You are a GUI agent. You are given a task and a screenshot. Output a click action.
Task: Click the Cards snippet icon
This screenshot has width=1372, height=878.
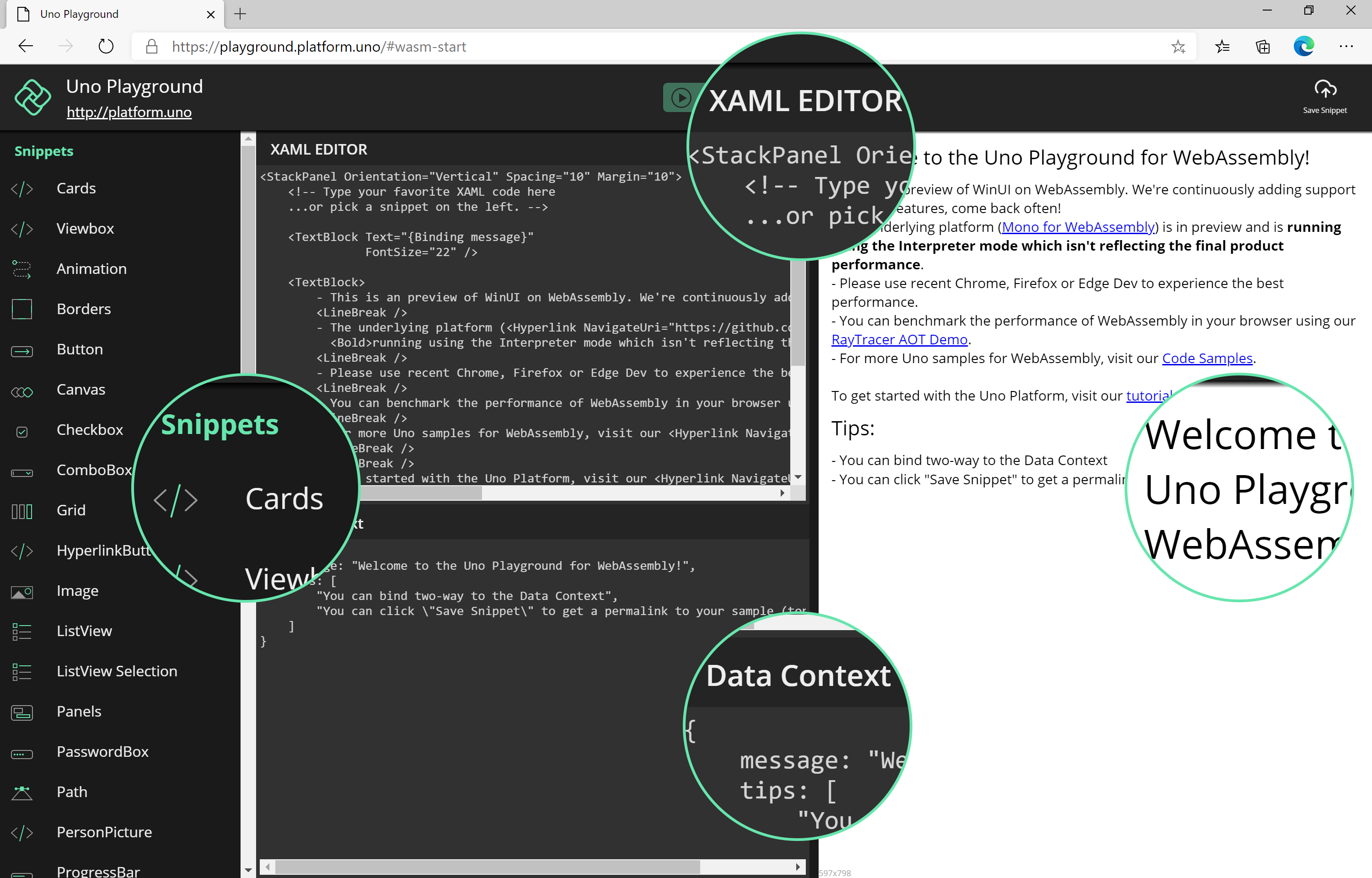click(22, 188)
